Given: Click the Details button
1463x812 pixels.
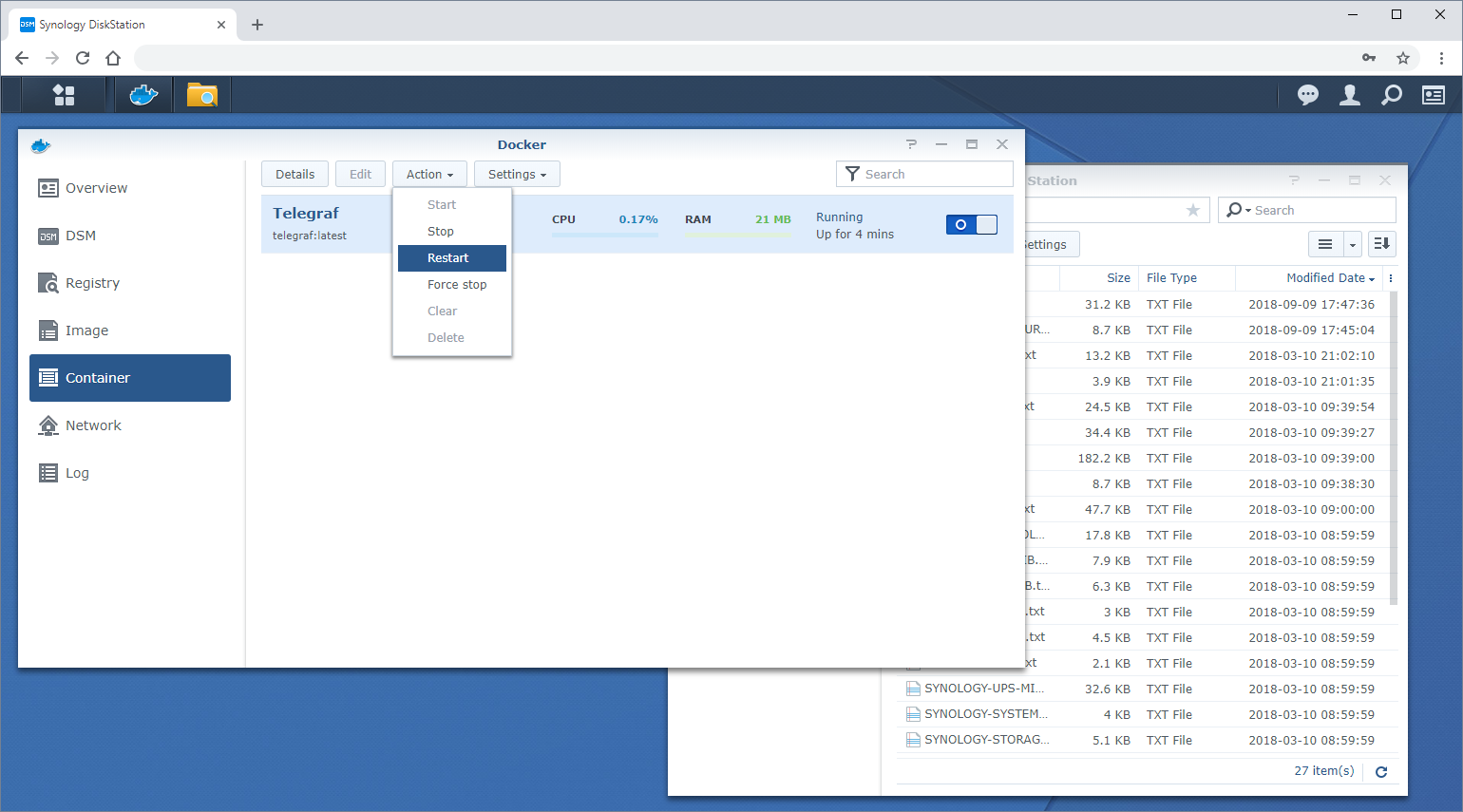Looking at the screenshot, I should click(x=294, y=174).
